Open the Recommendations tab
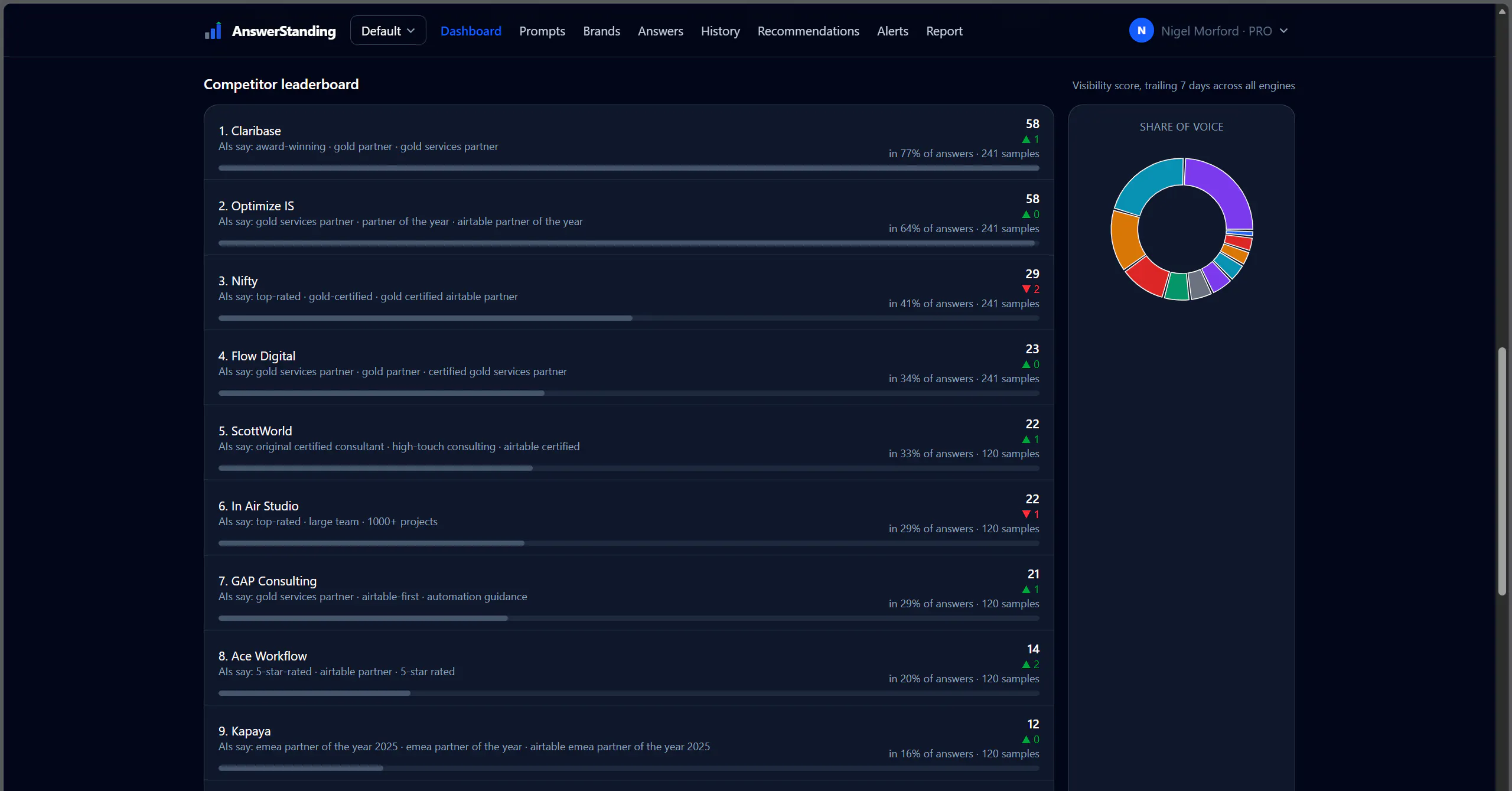 [x=808, y=31]
